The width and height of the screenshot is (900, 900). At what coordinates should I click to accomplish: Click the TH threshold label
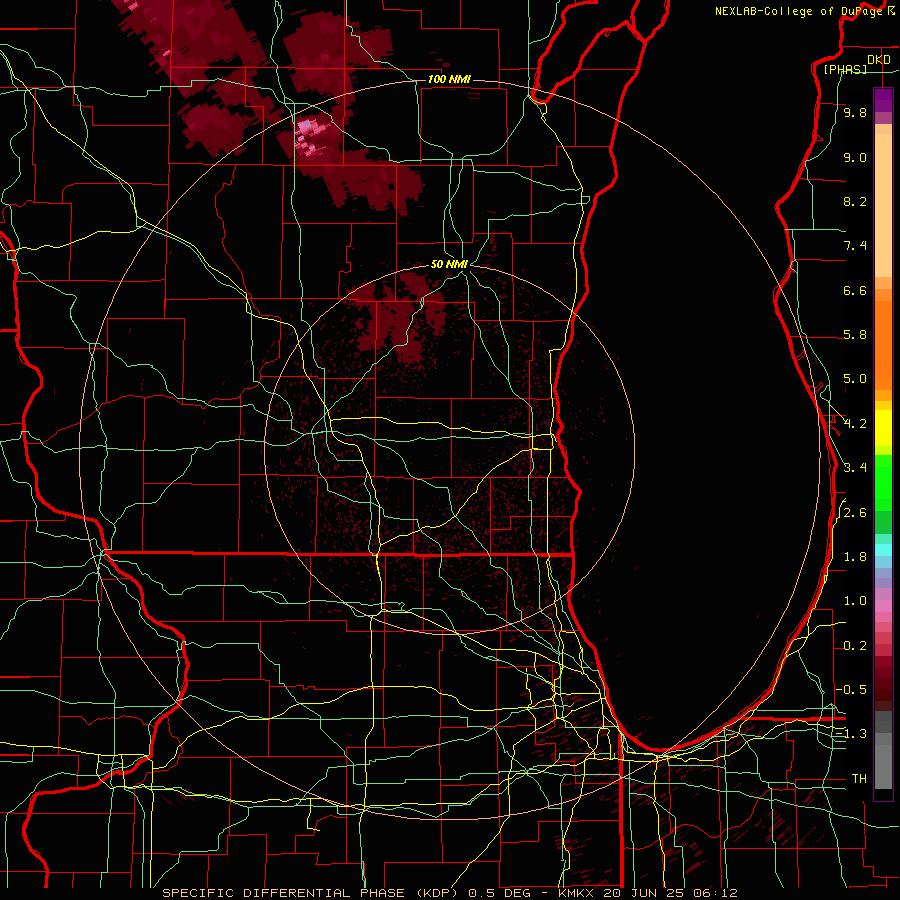point(859,779)
